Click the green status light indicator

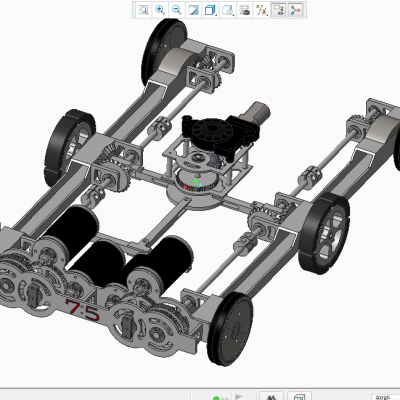(216, 398)
